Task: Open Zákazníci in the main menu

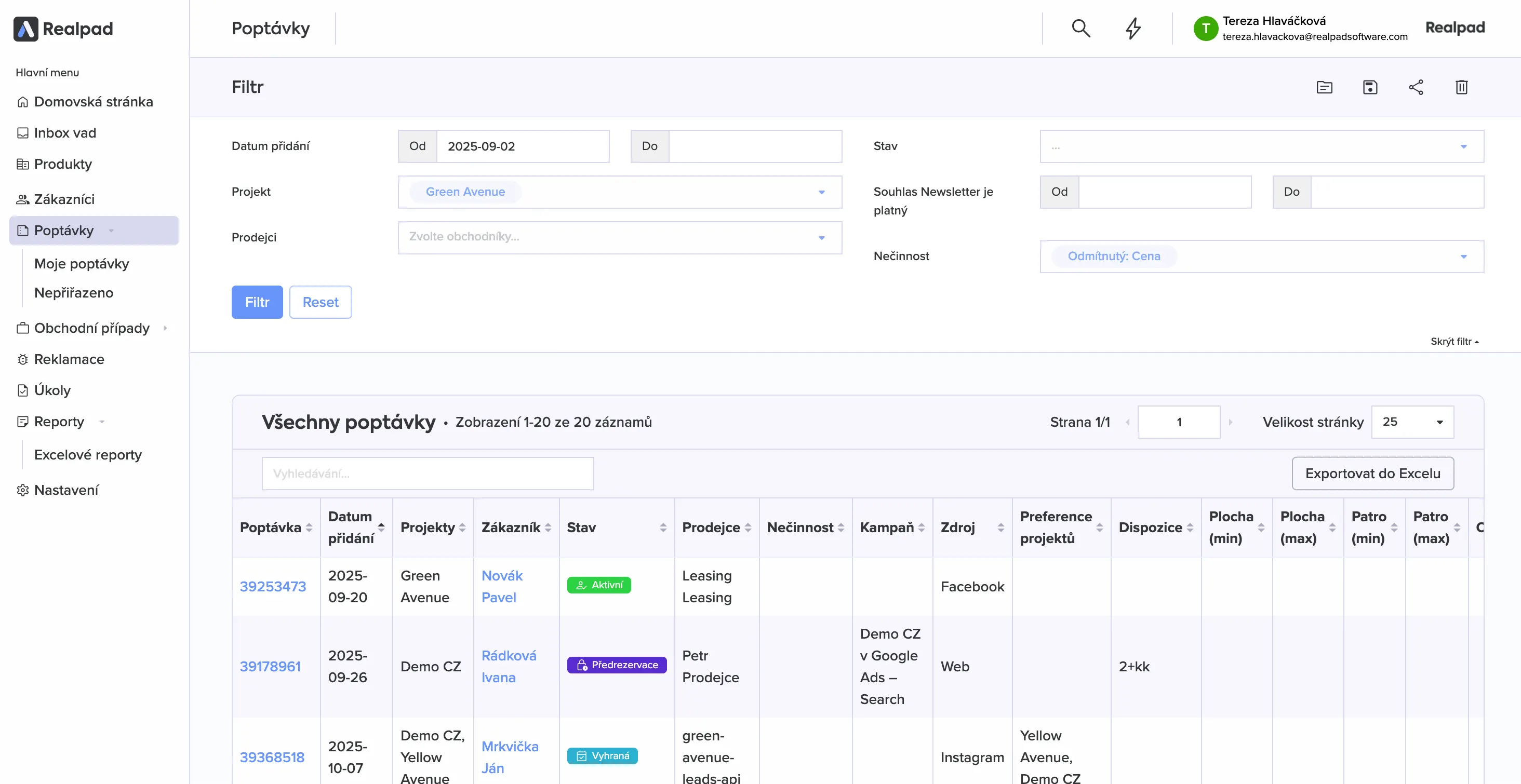Action: [x=64, y=199]
